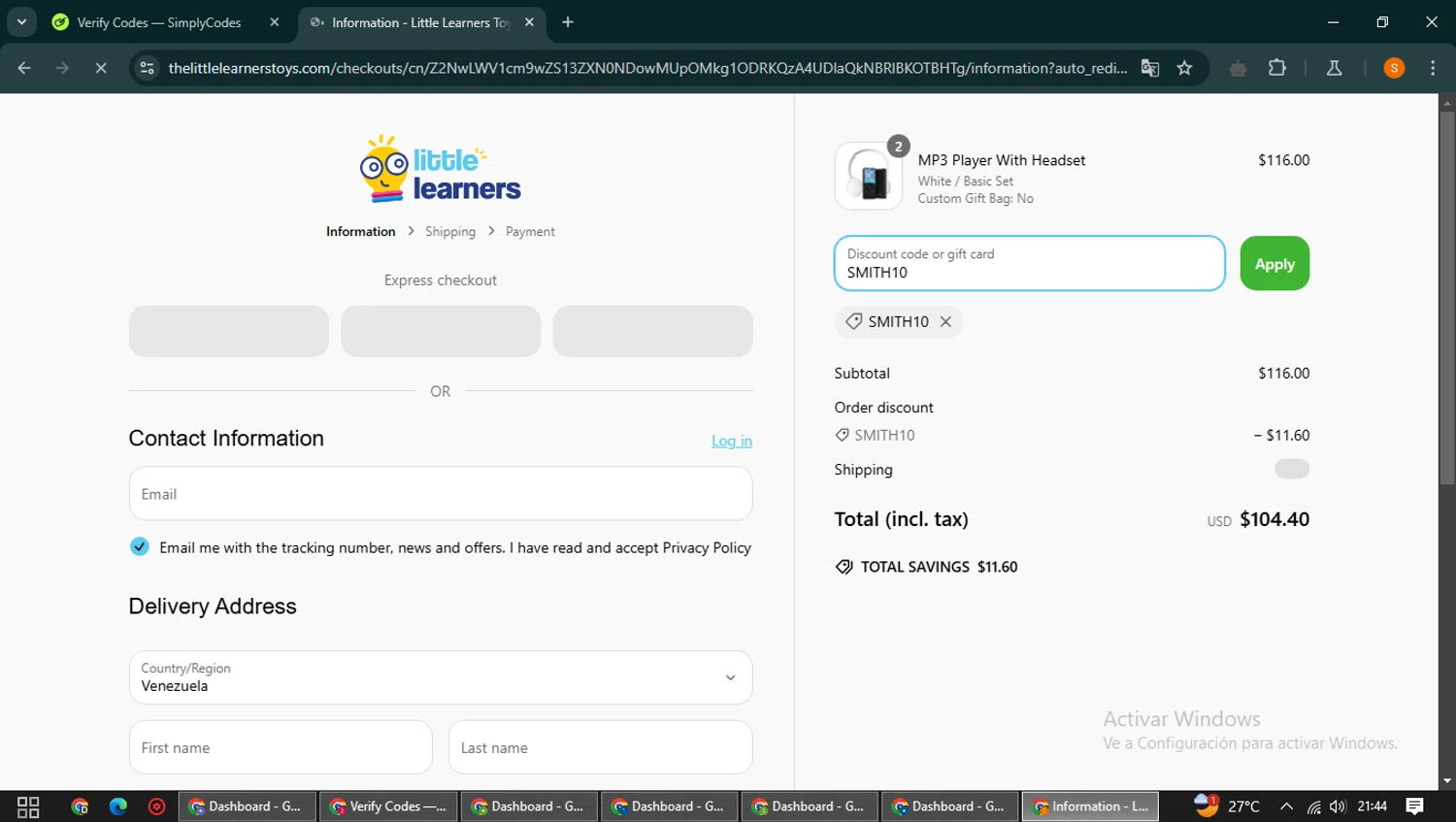The height and width of the screenshot is (822, 1456).
Task: Open Chrome Labs flask icon
Action: point(1335,68)
